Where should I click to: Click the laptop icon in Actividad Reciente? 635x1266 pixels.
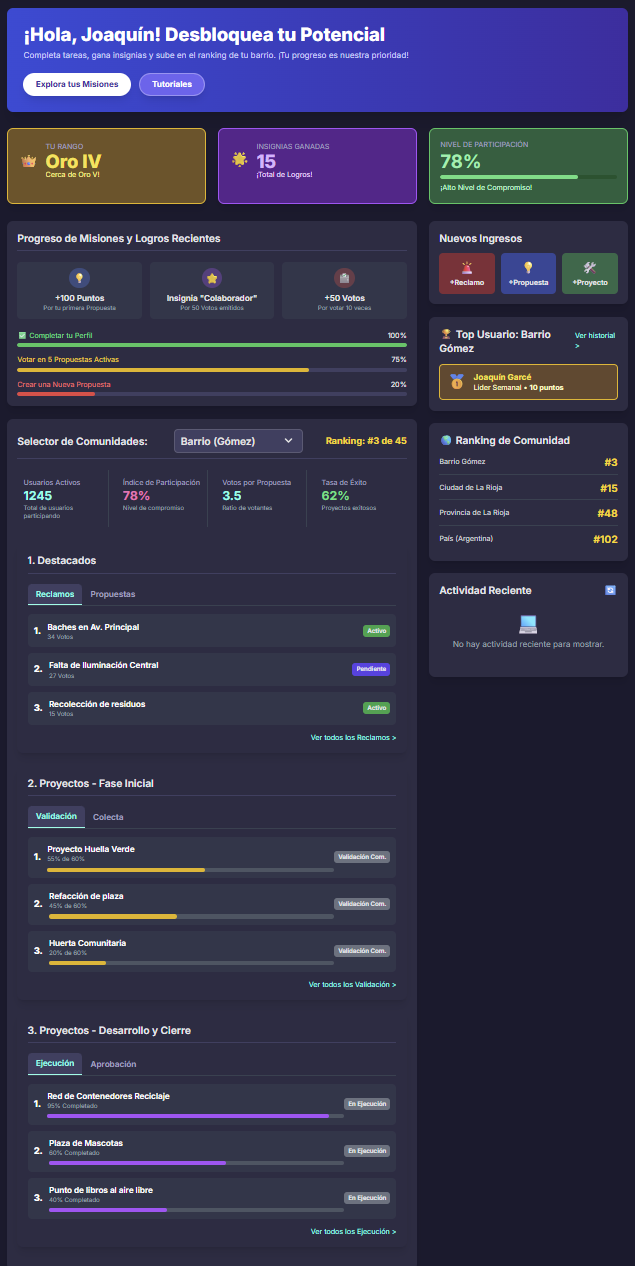point(528,624)
